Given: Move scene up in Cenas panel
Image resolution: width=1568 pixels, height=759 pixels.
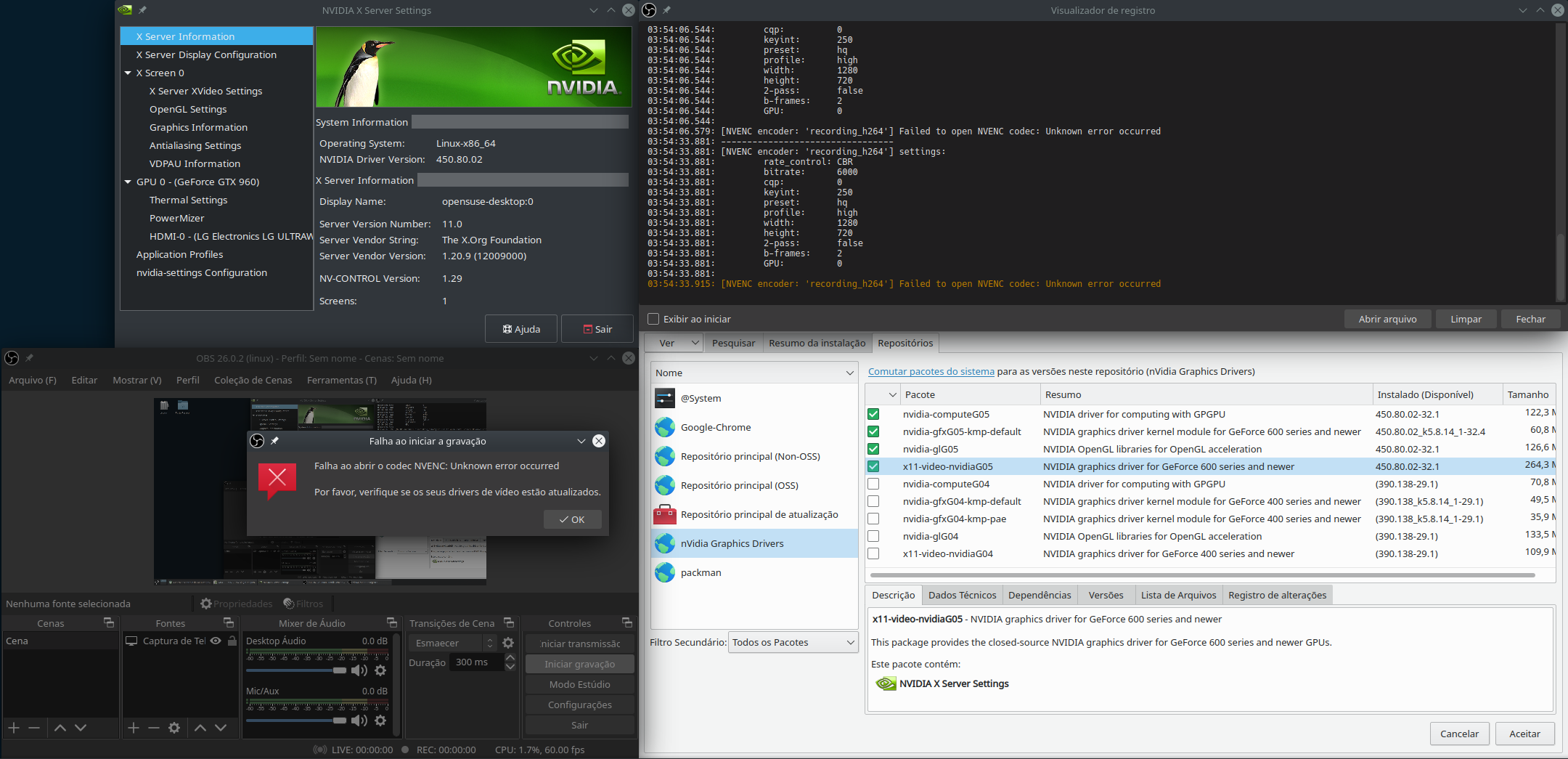Looking at the screenshot, I should pos(60,727).
